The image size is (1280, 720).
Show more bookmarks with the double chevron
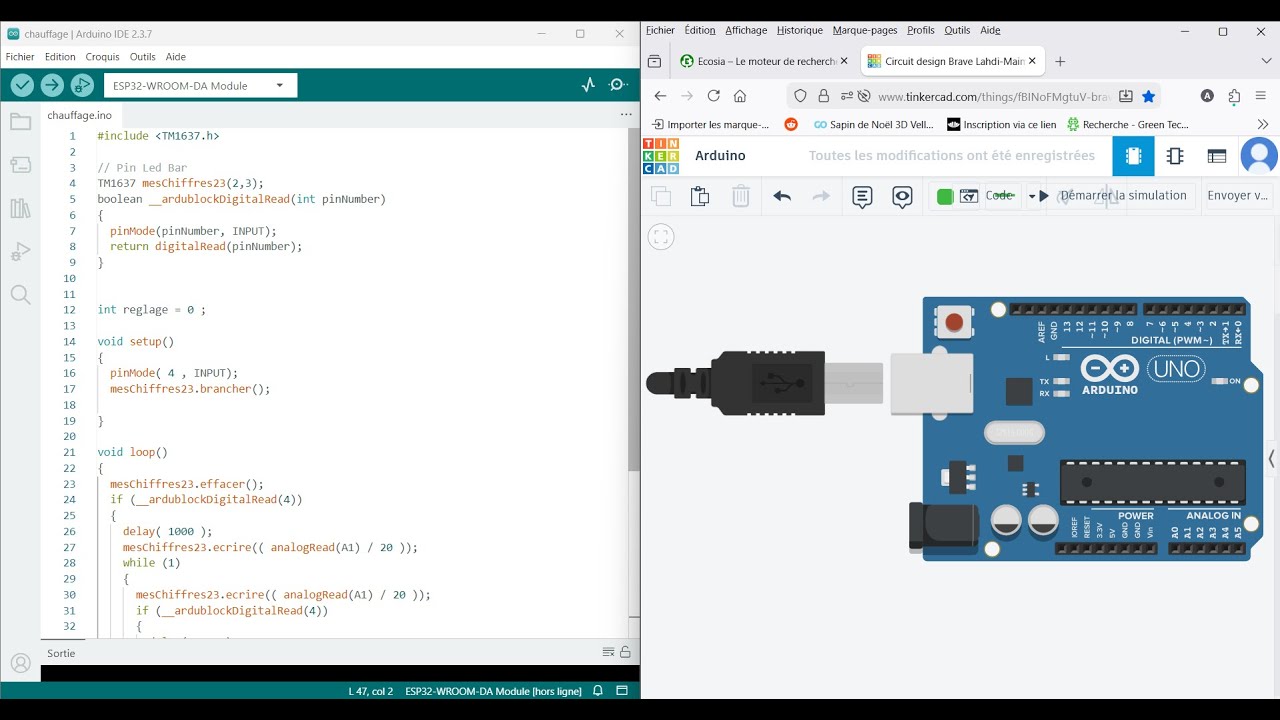[x=1262, y=124]
